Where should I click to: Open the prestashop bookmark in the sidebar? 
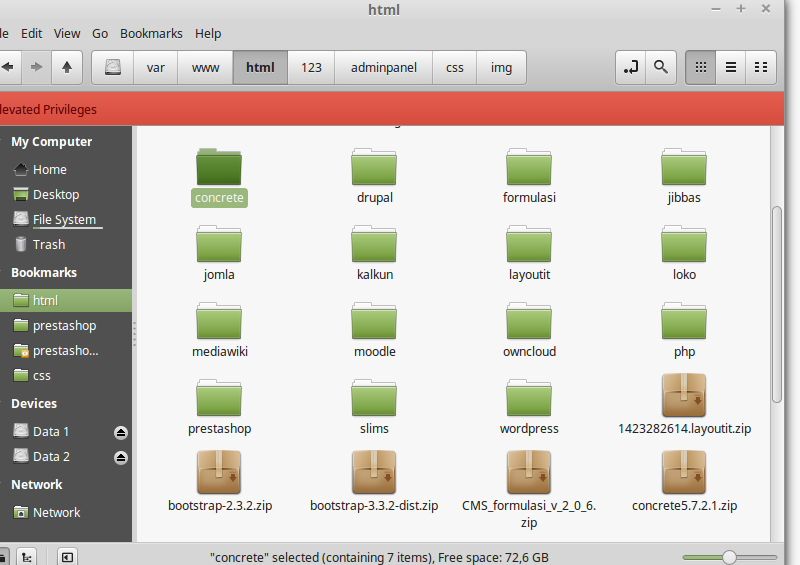[x=66, y=326]
